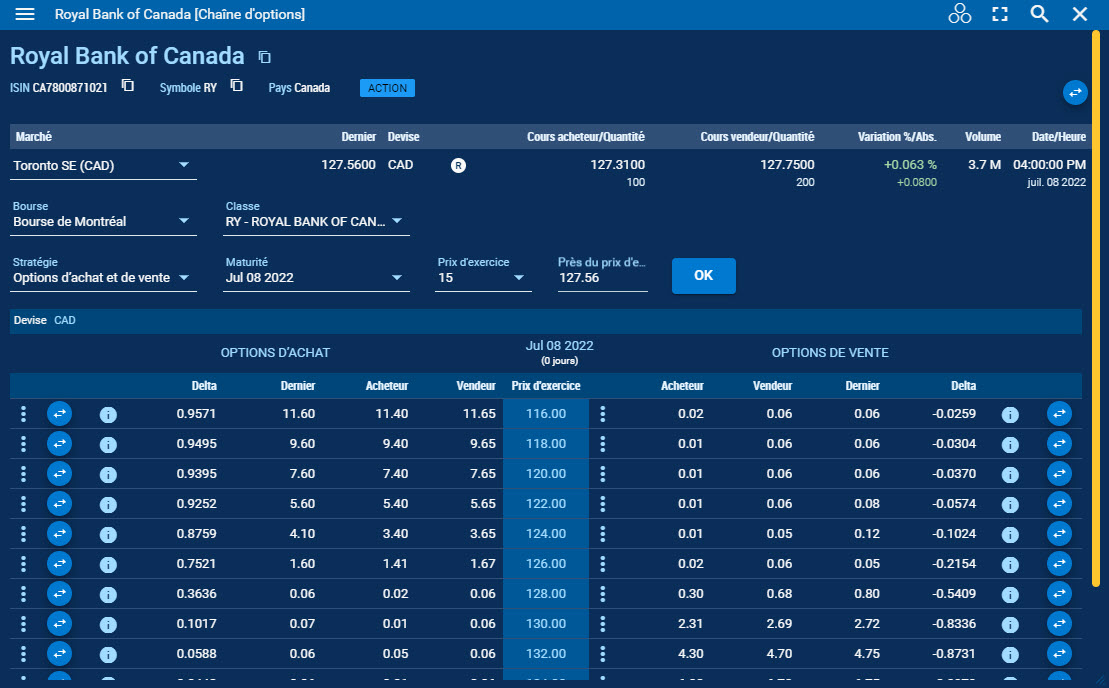
Task: Open info icon for 116.00 call option
Action: [x=108, y=414]
